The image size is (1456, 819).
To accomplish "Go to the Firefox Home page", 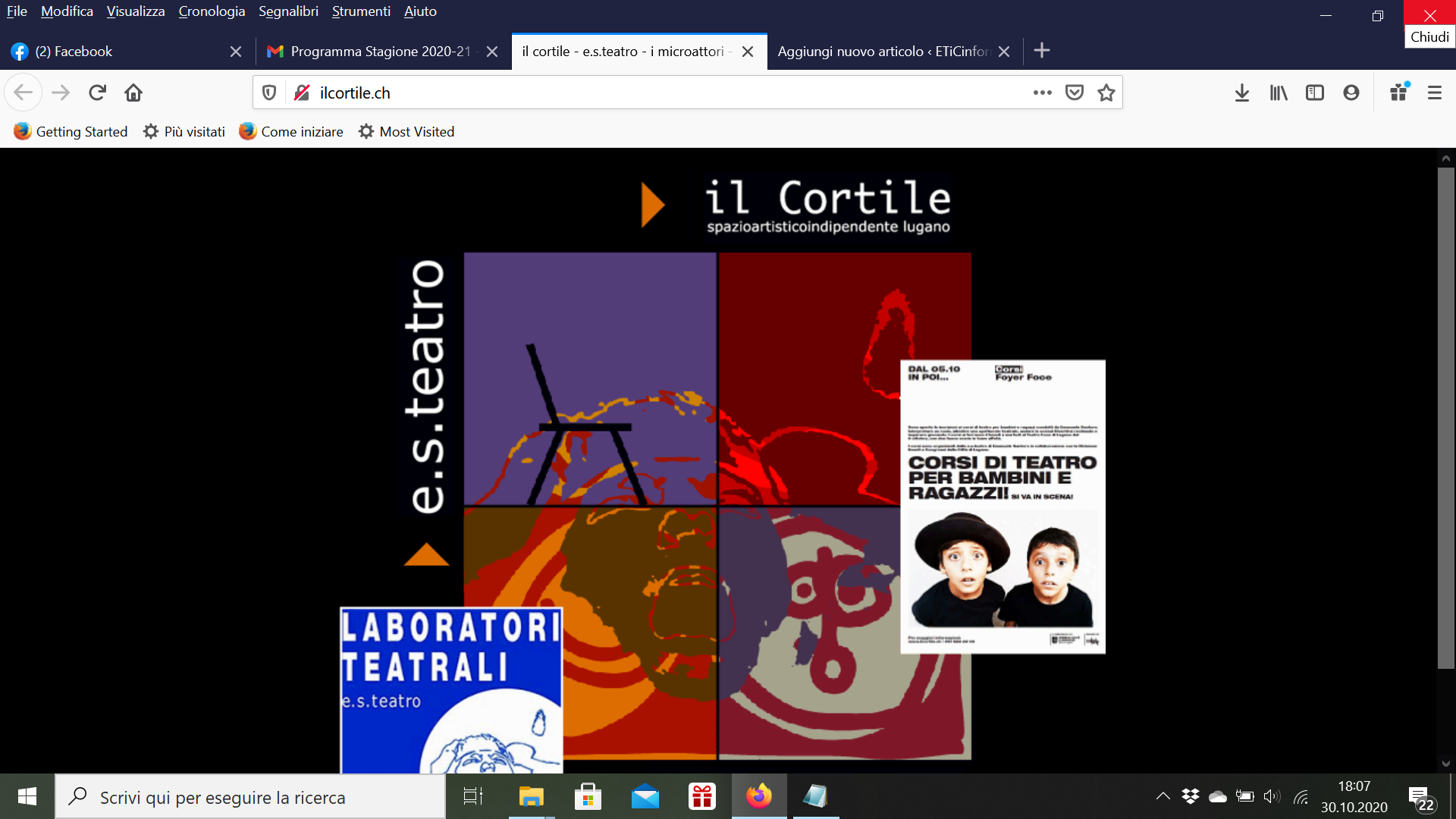I will [133, 93].
